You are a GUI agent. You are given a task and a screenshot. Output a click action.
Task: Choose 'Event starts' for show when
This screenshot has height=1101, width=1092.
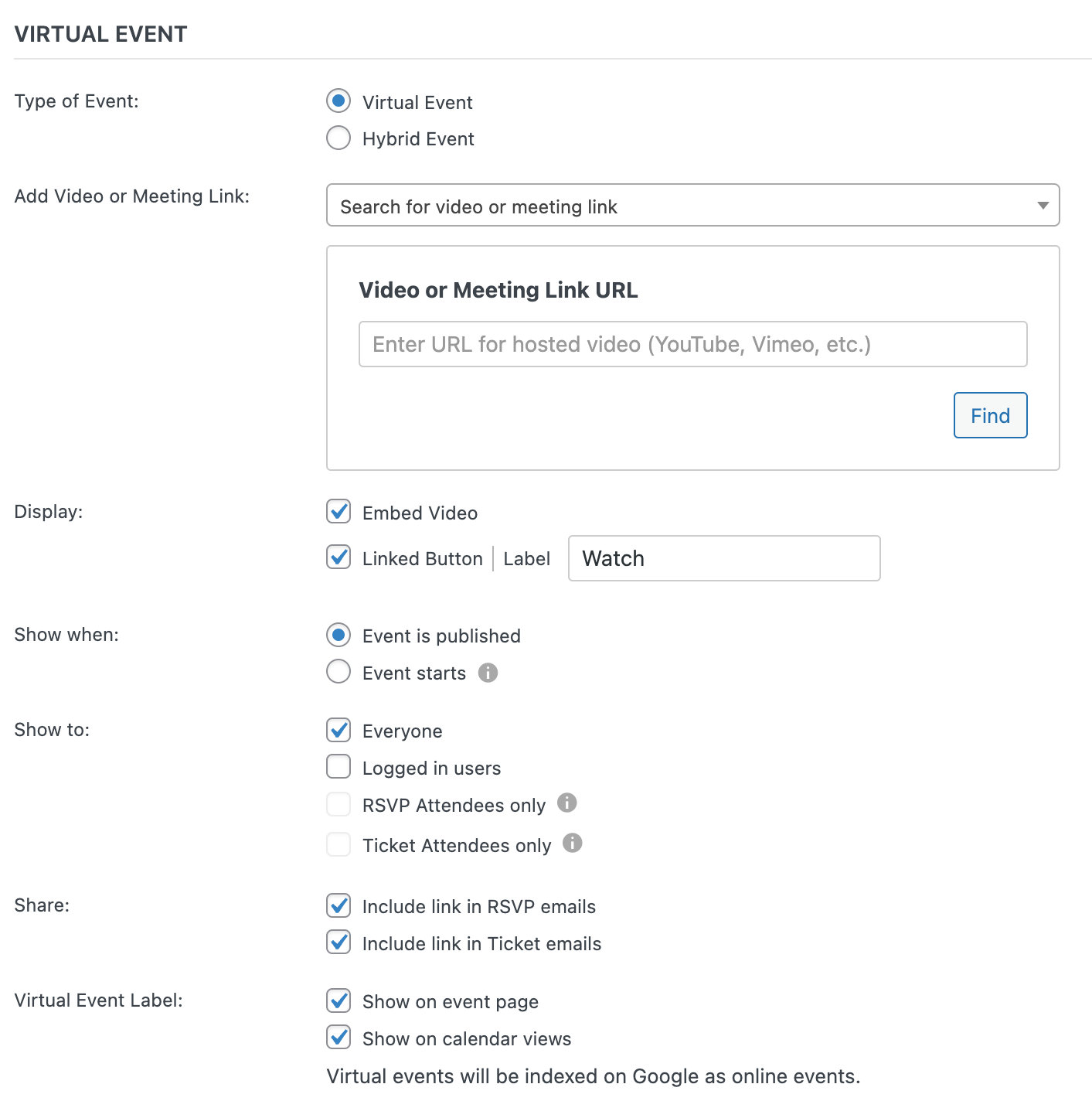338,672
